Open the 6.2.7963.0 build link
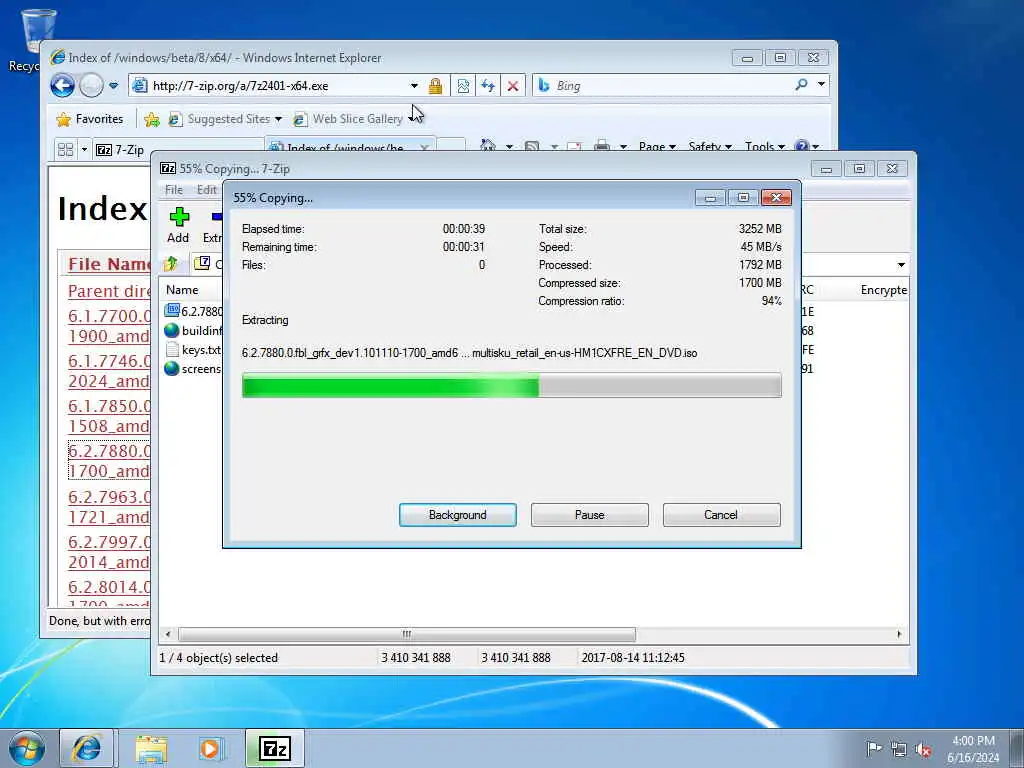This screenshot has width=1024, height=768. [x=109, y=506]
